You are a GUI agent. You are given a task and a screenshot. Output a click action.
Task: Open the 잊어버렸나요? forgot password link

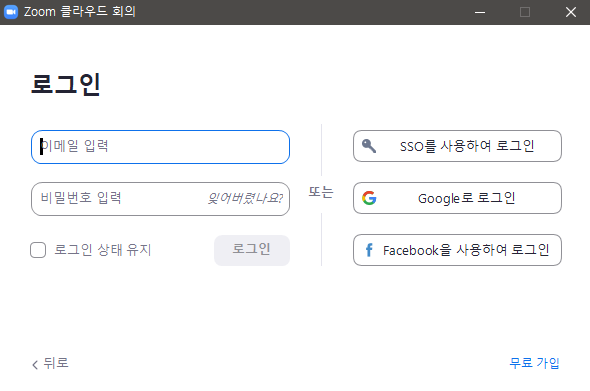tap(245, 198)
